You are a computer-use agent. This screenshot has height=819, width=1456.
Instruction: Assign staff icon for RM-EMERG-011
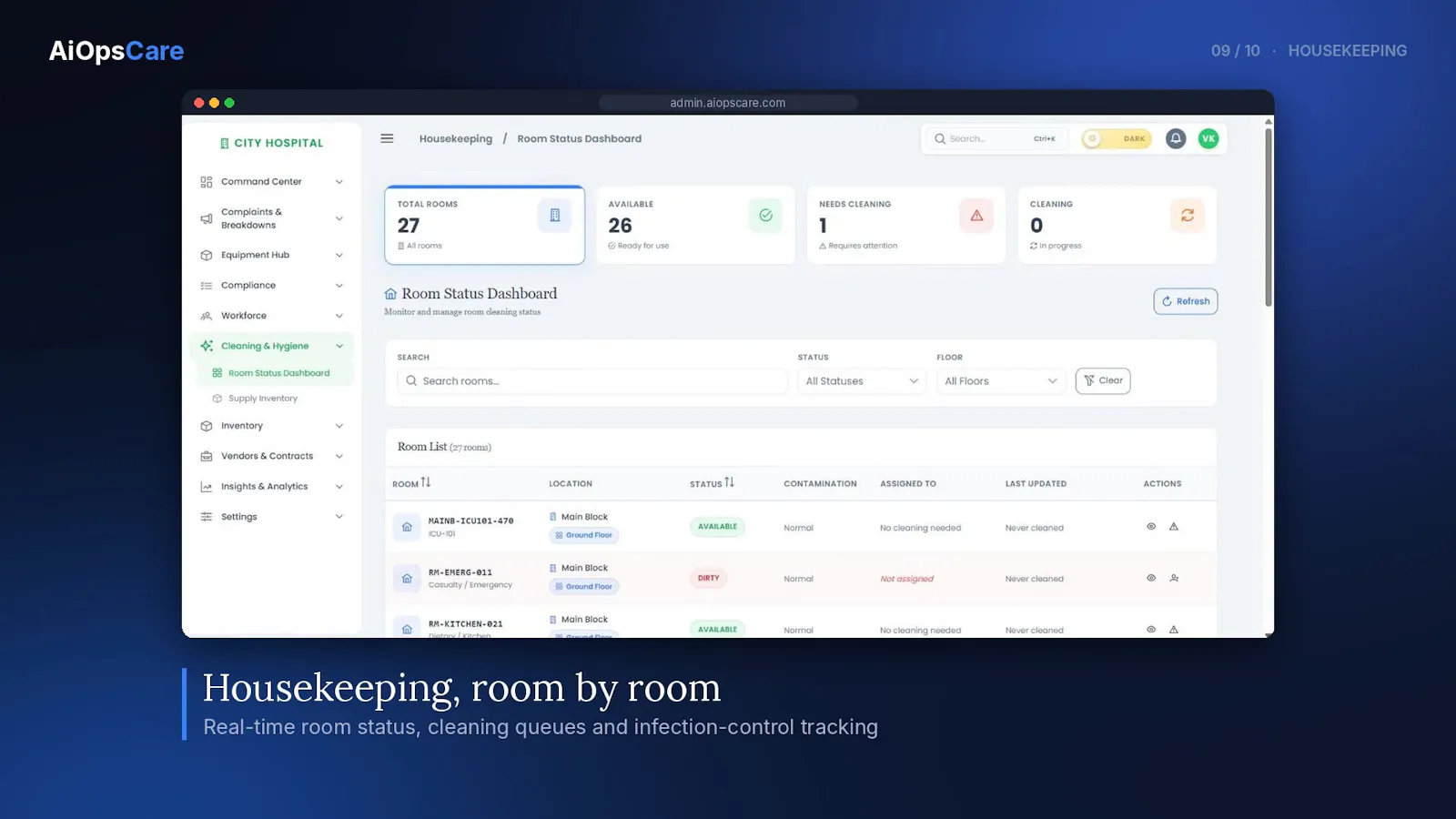click(1174, 578)
